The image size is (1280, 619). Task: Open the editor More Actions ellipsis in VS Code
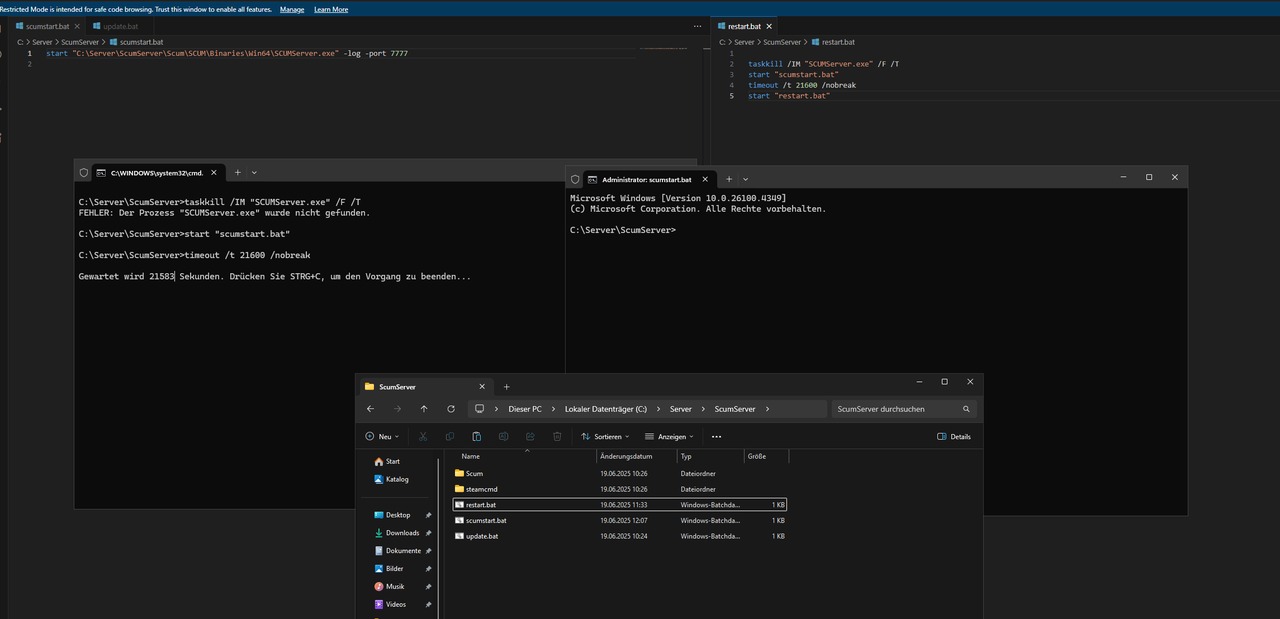pyautogui.click(x=697, y=26)
